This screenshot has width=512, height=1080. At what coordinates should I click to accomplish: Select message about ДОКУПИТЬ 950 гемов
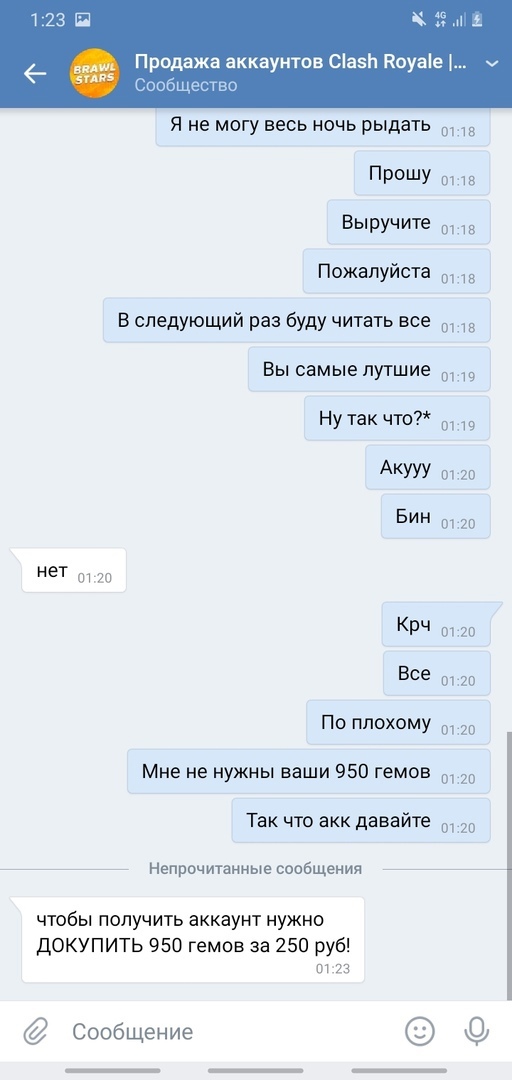tap(193, 939)
